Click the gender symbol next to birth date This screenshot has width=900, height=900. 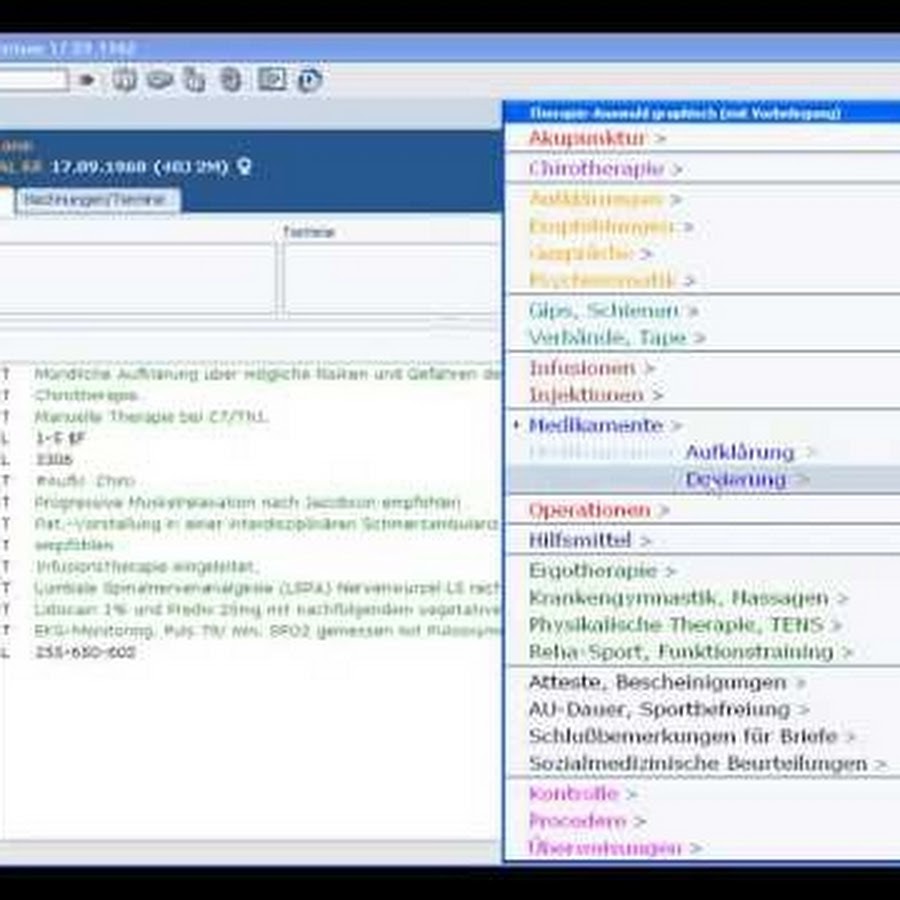click(x=243, y=167)
